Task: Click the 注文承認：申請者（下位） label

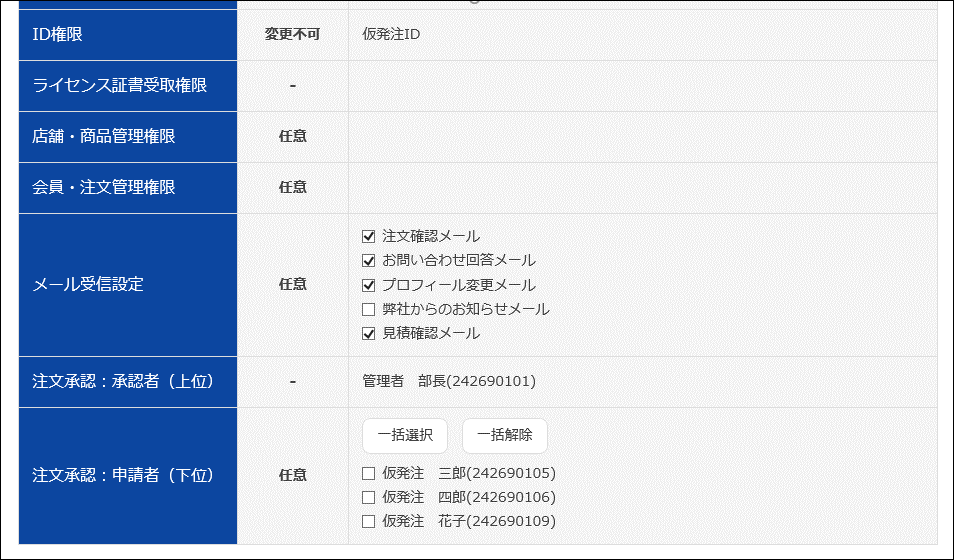Action: coord(123,475)
